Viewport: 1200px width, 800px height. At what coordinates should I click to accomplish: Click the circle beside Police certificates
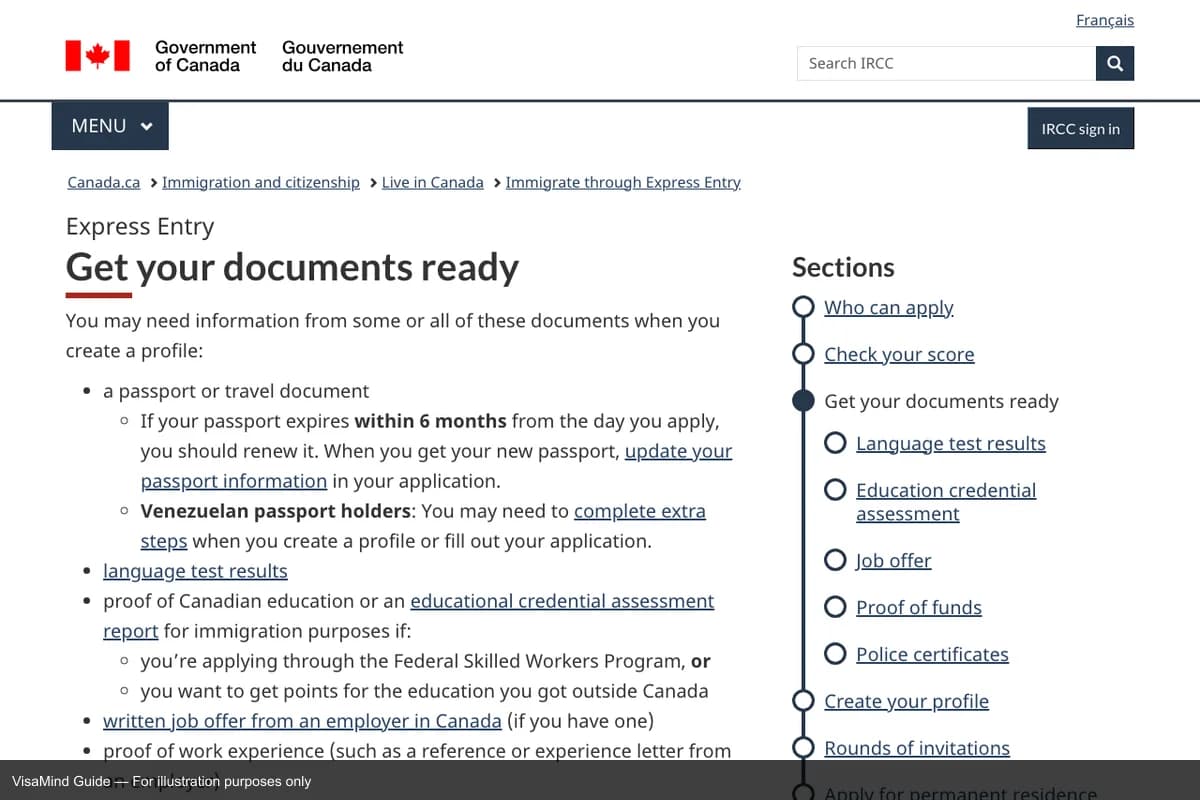point(835,653)
